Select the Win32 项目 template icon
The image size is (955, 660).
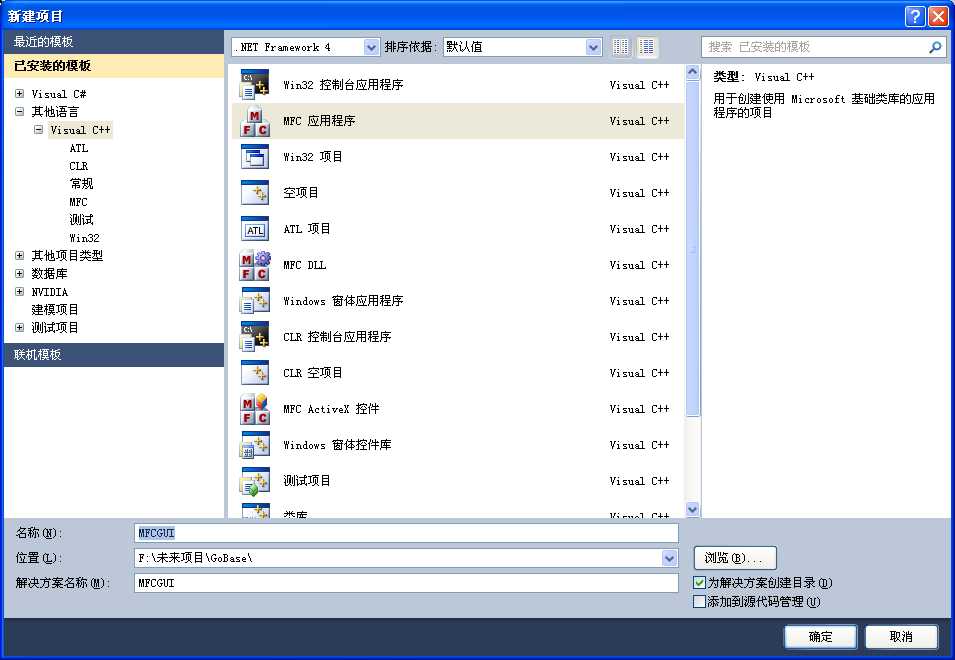[x=255, y=156]
